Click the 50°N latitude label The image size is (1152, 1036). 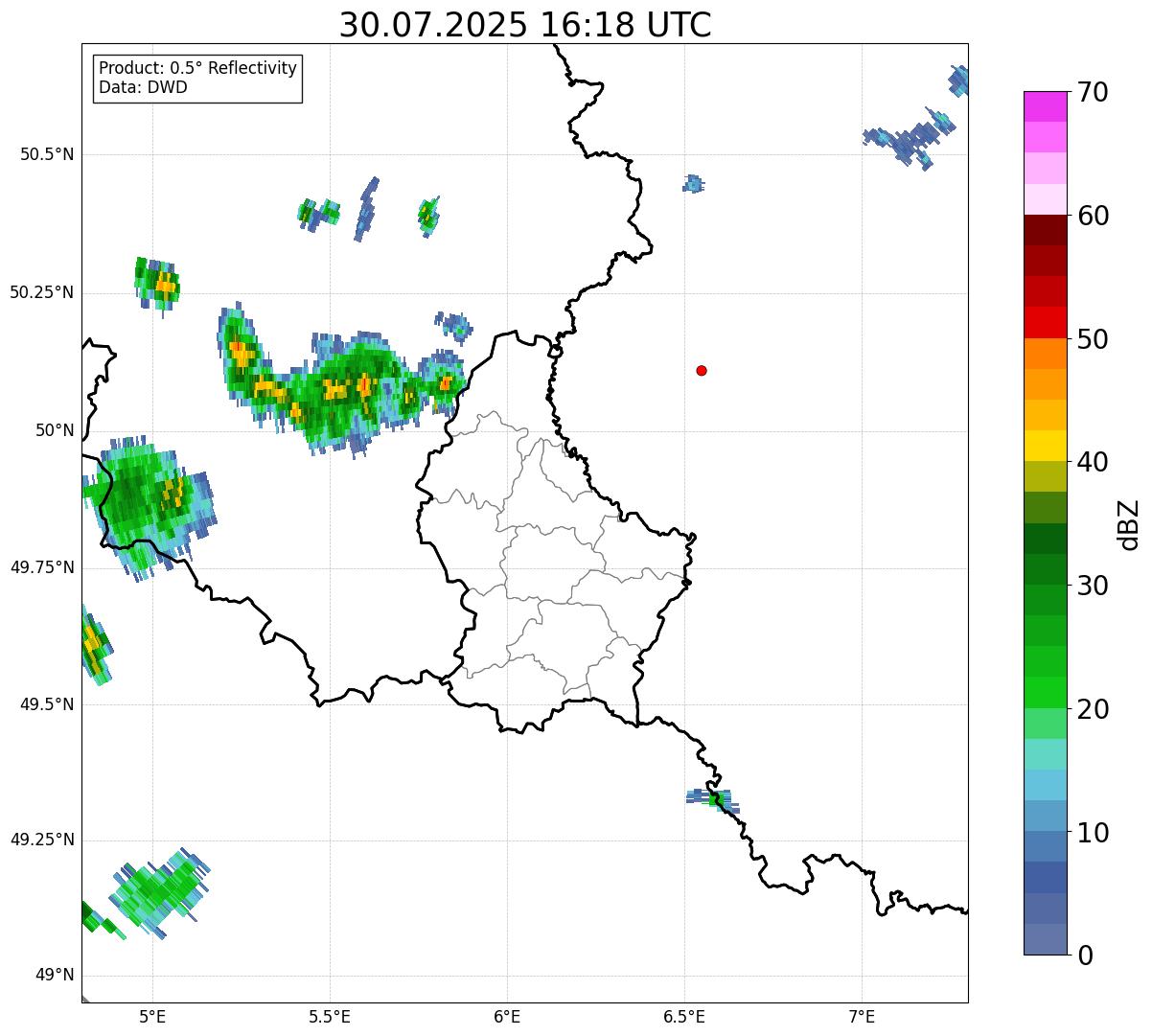click(x=55, y=430)
